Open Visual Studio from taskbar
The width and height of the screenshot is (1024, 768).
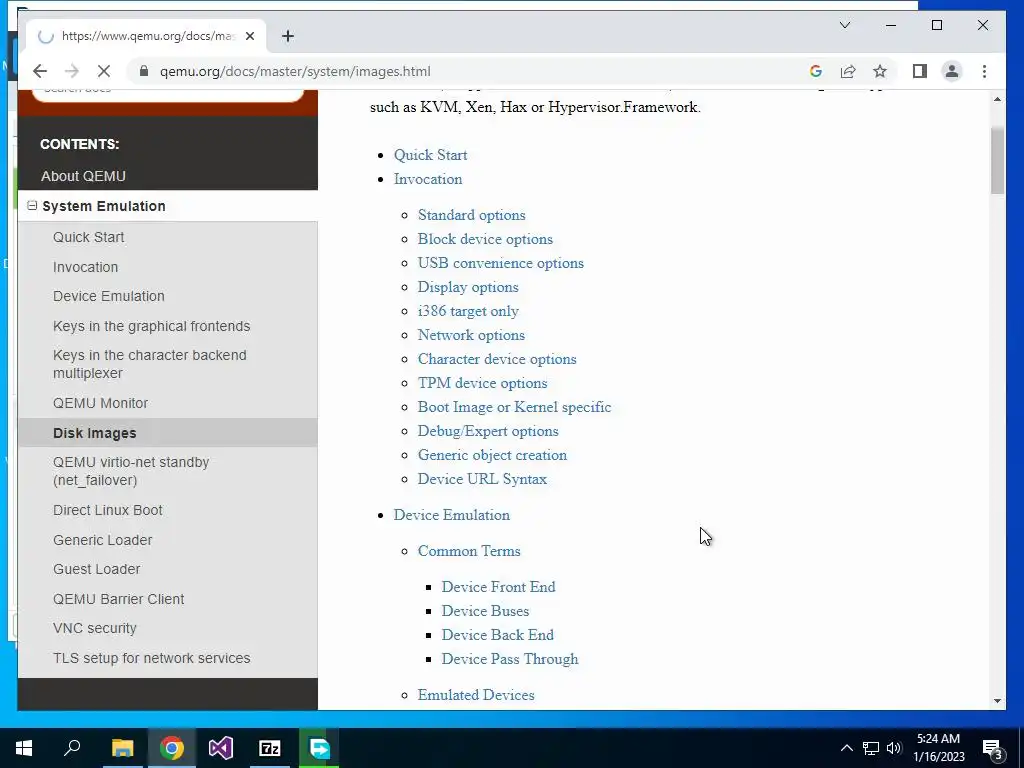point(221,748)
